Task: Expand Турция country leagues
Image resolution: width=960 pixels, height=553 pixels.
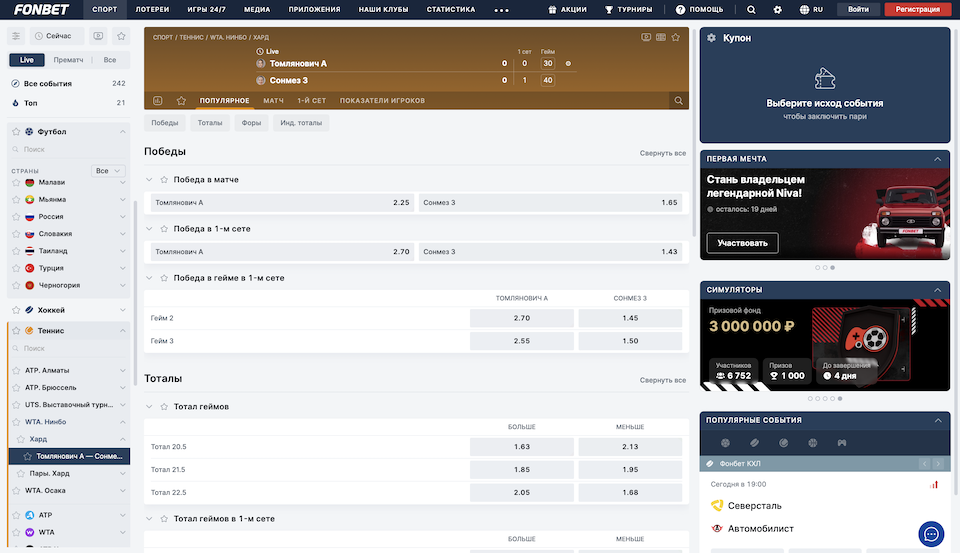Action: [122, 268]
